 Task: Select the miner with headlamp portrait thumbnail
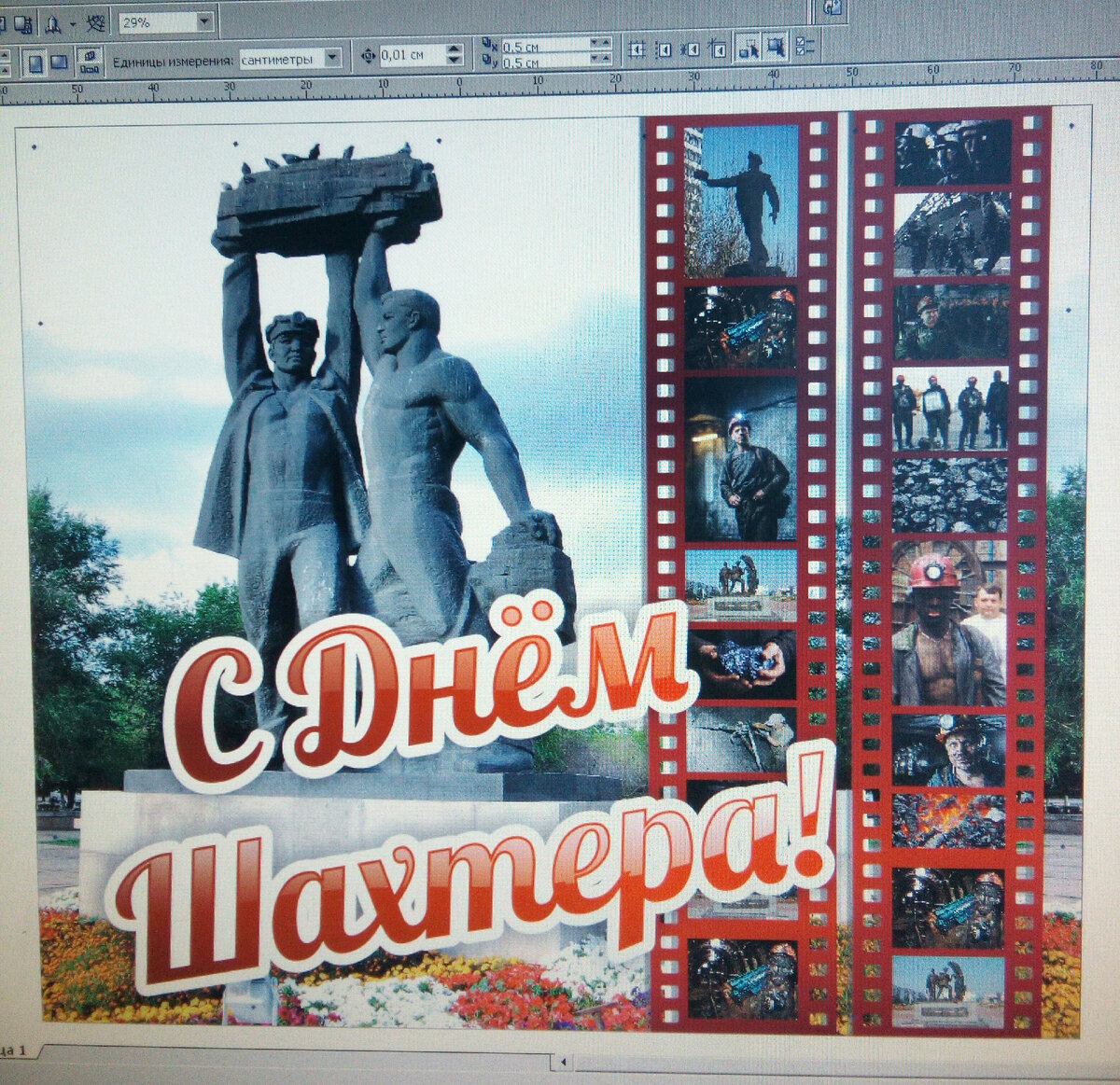point(741,458)
